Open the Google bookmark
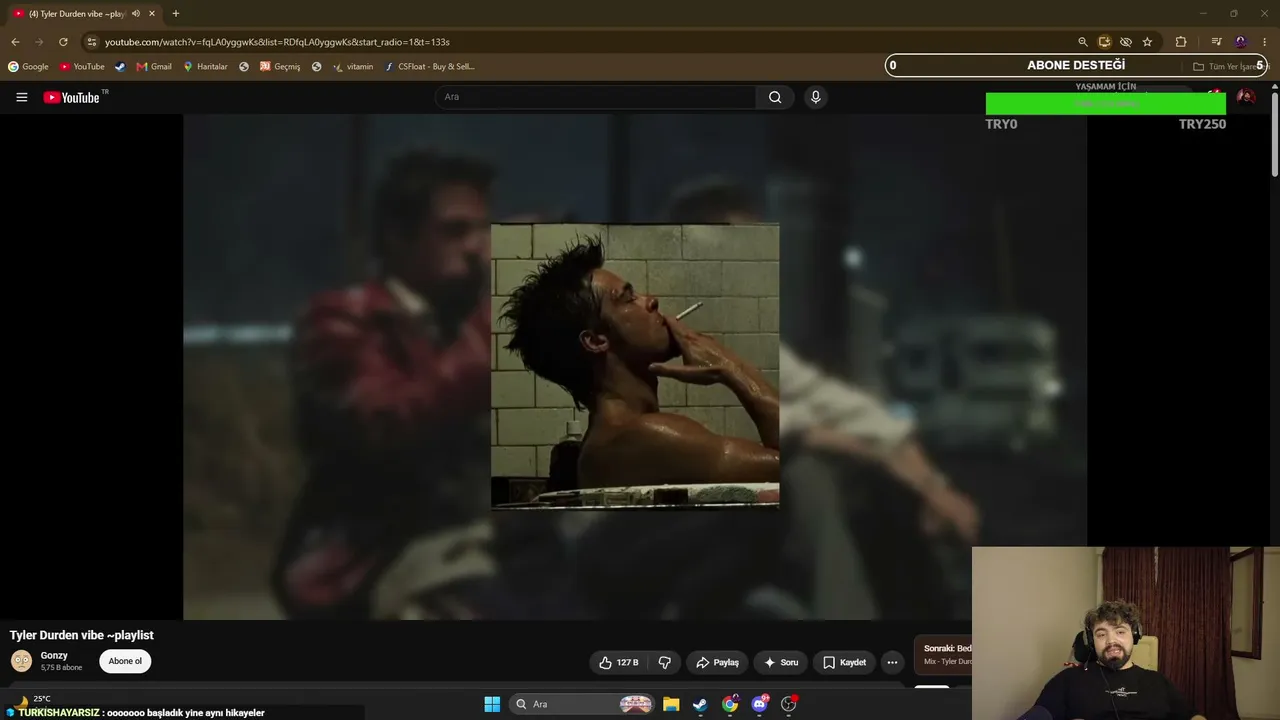 coord(28,67)
